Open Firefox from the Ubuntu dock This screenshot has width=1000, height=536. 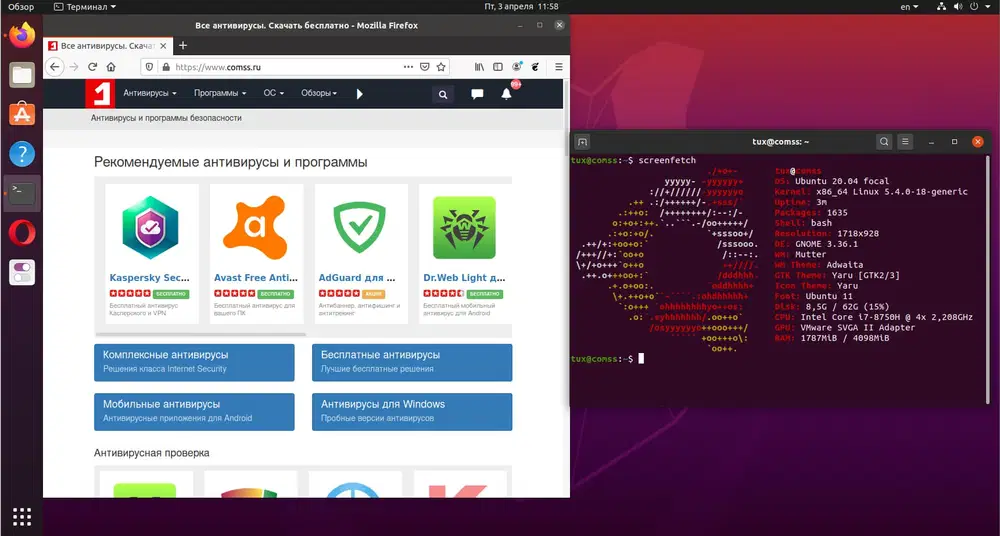coord(22,35)
